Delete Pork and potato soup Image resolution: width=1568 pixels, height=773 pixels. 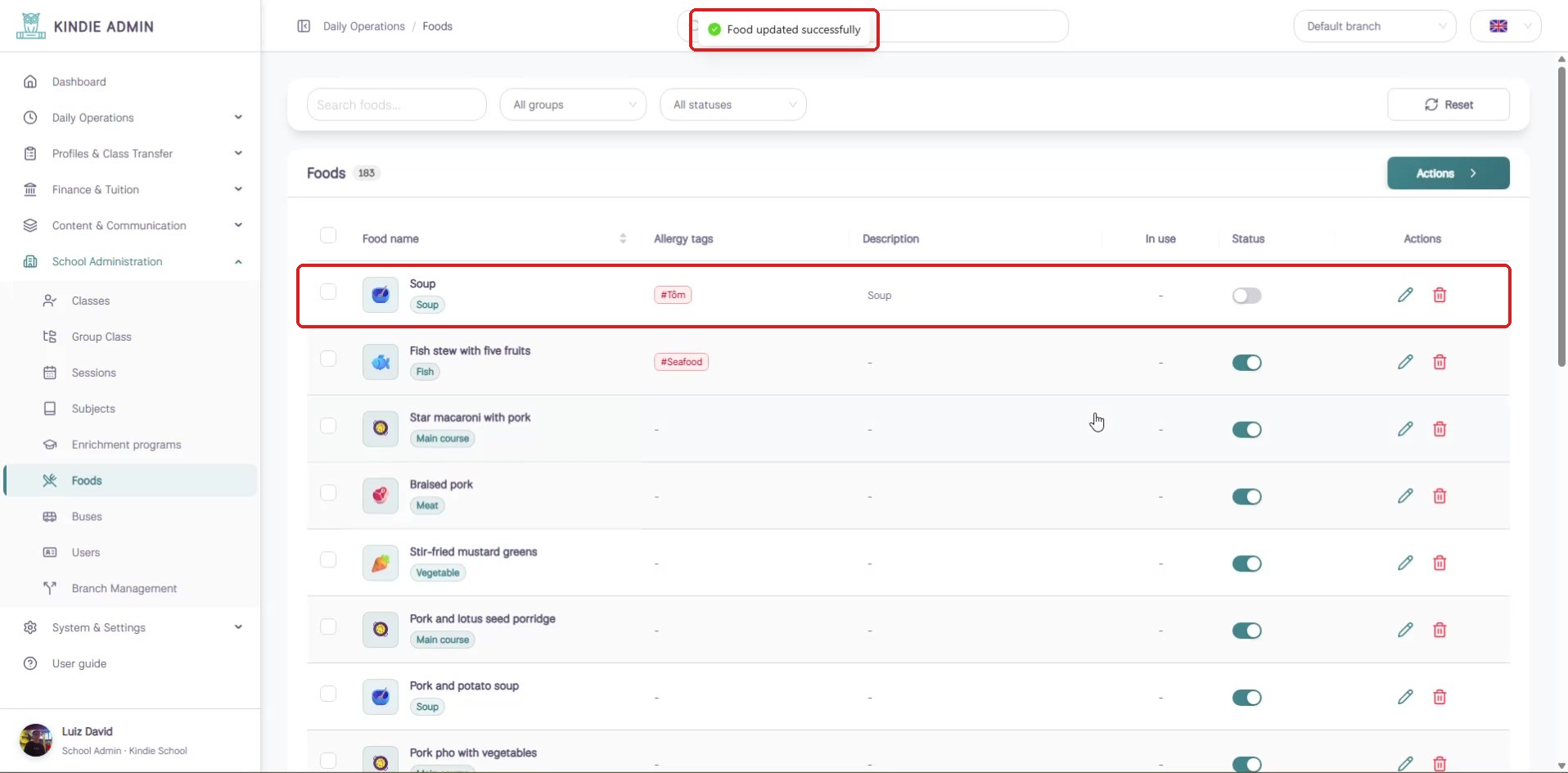point(1440,698)
